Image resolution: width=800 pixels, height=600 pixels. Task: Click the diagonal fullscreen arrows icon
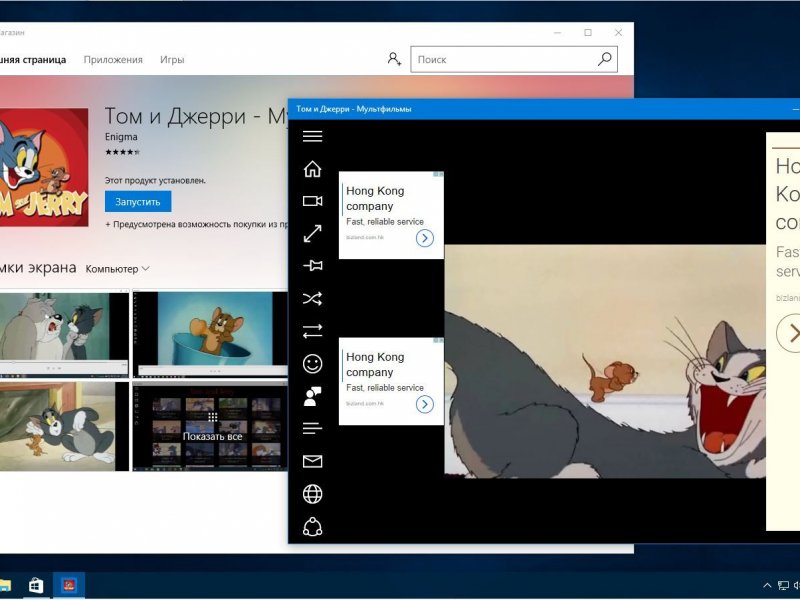[312, 234]
